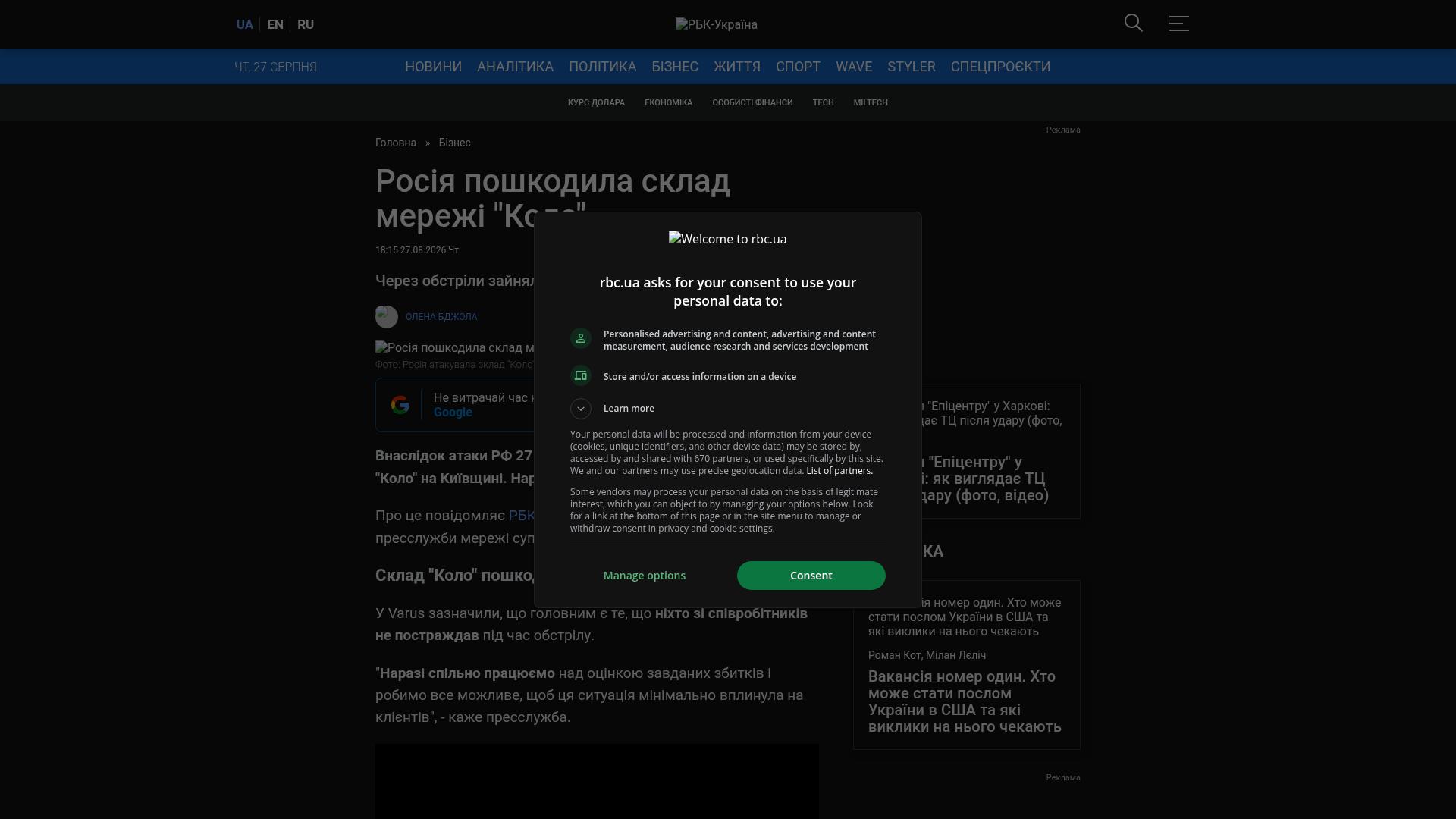
Task: Click the РБК-Україна logo
Action: (x=717, y=24)
